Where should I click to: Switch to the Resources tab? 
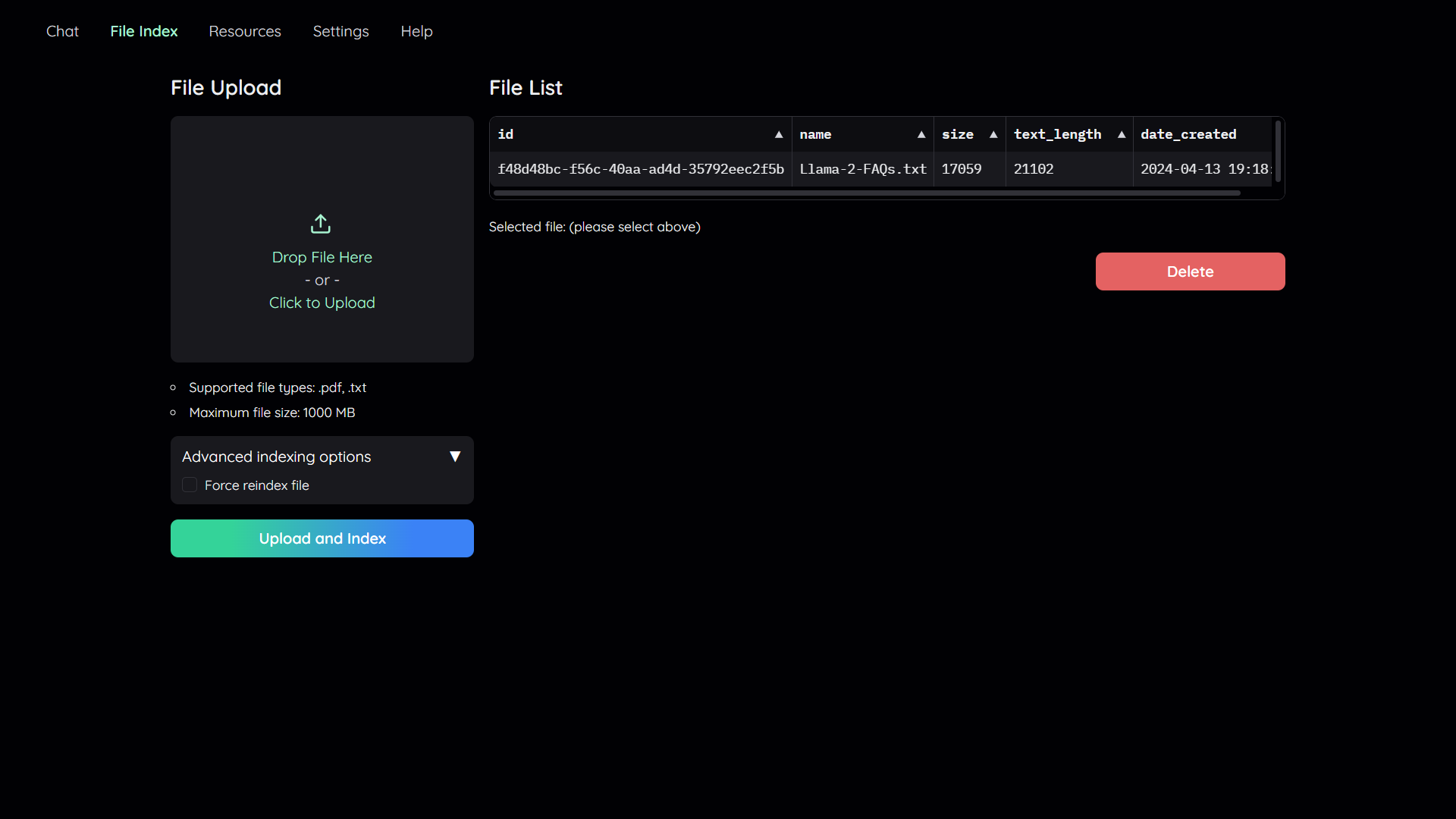245,31
